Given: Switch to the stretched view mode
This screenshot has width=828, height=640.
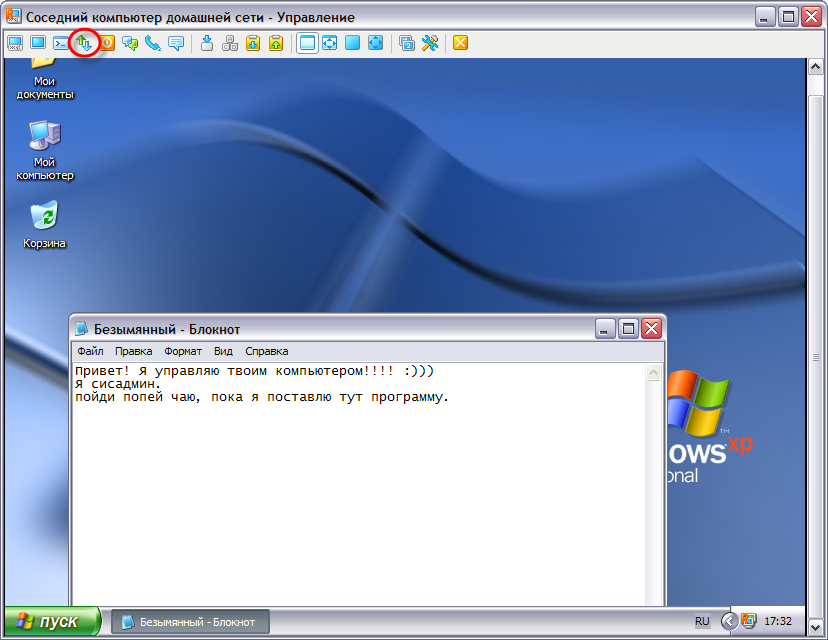Looking at the screenshot, I should [x=329, y=43].
